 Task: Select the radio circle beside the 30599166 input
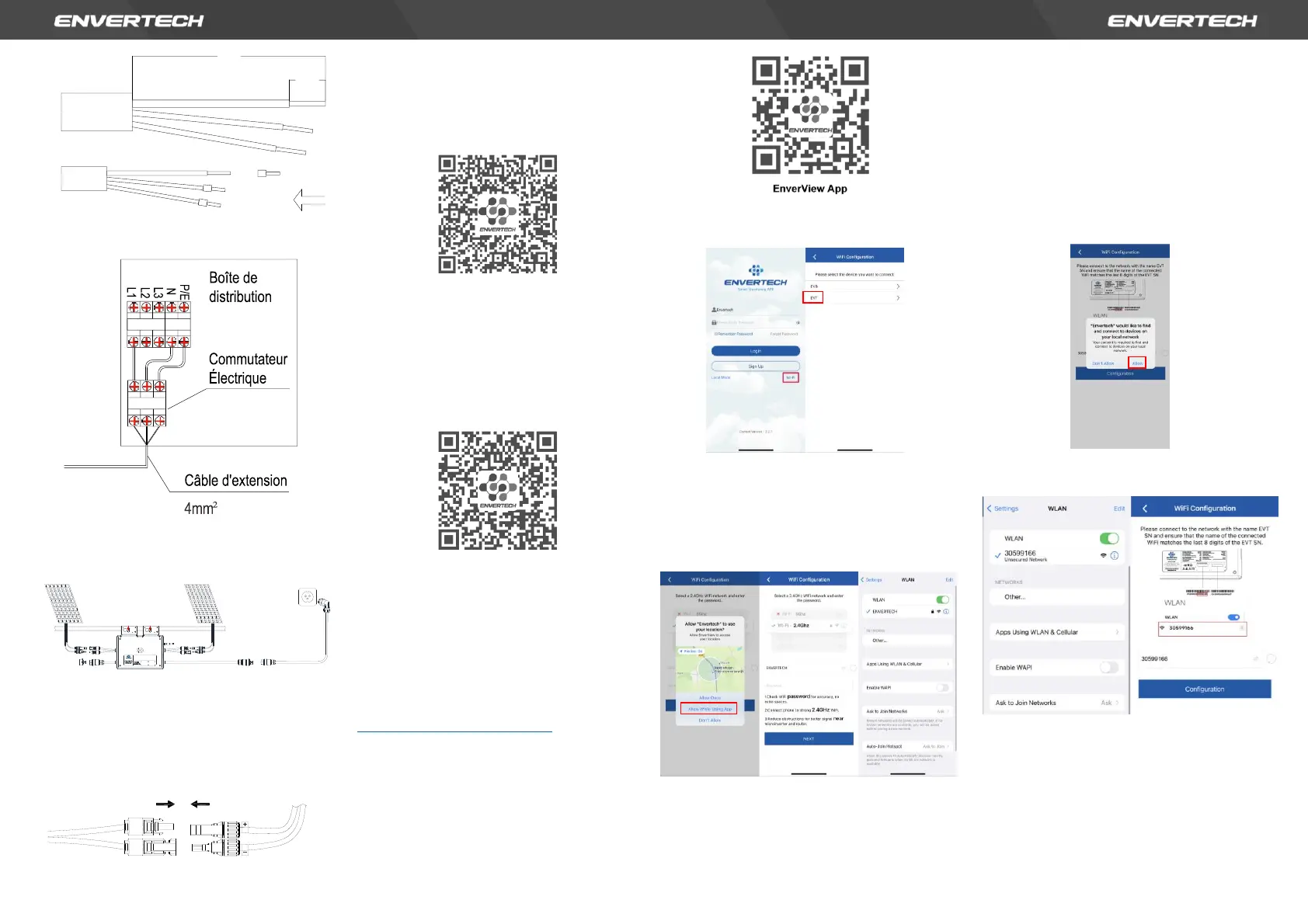coord(1271,658)
